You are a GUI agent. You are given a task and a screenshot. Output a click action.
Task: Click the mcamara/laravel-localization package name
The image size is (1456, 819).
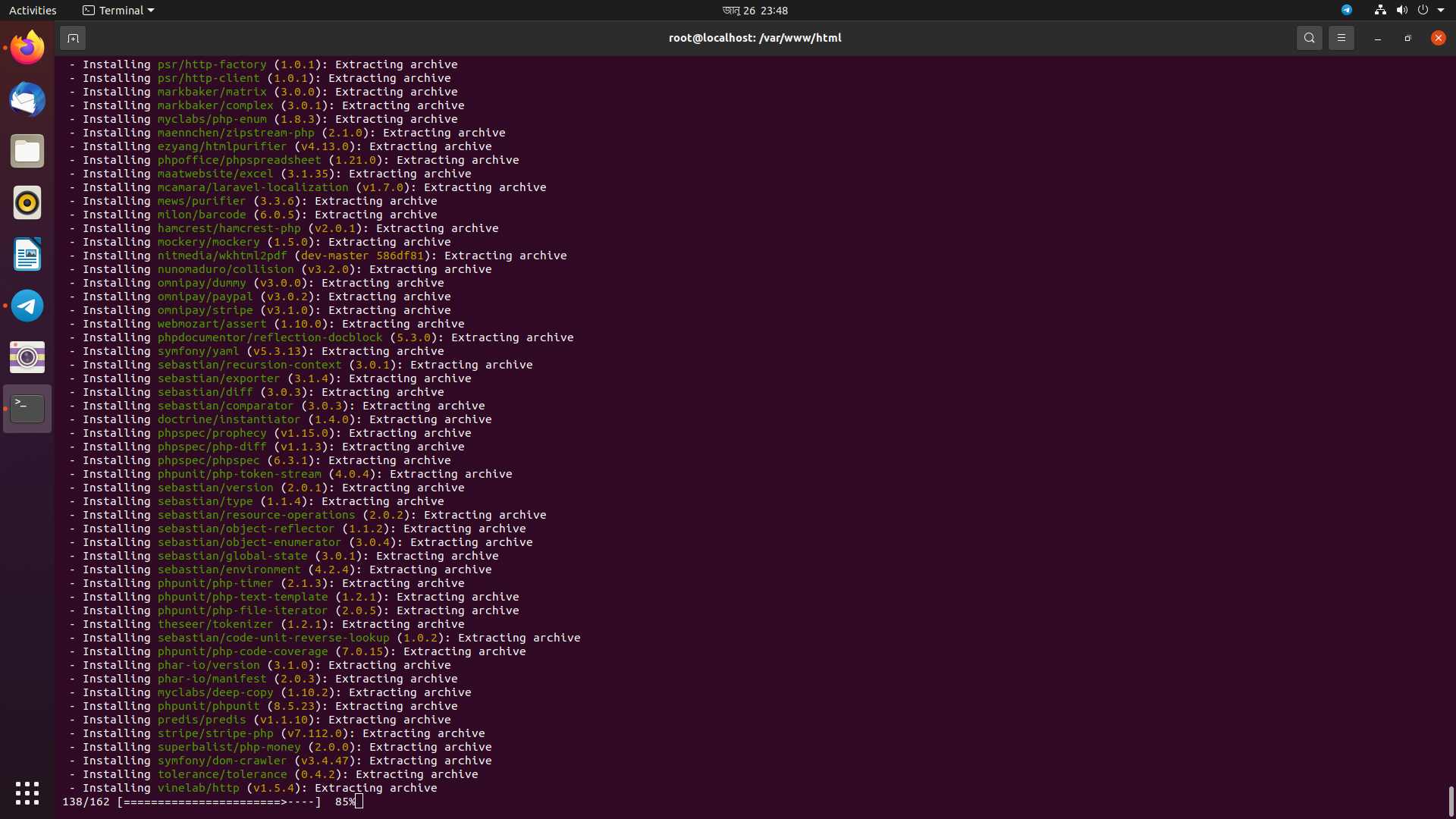[253, 187]
